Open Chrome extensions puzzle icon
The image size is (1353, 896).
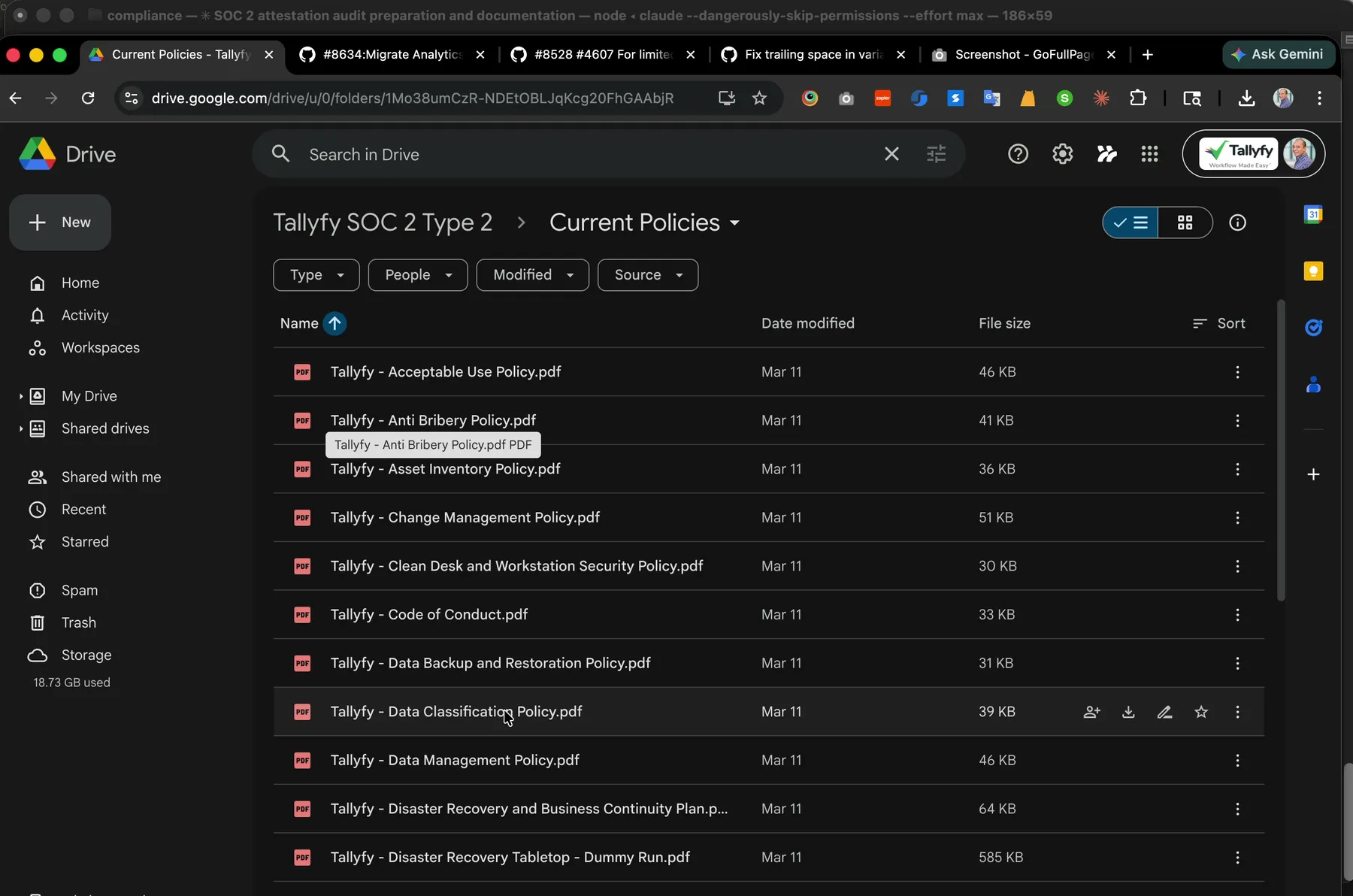coord(1138,98)
